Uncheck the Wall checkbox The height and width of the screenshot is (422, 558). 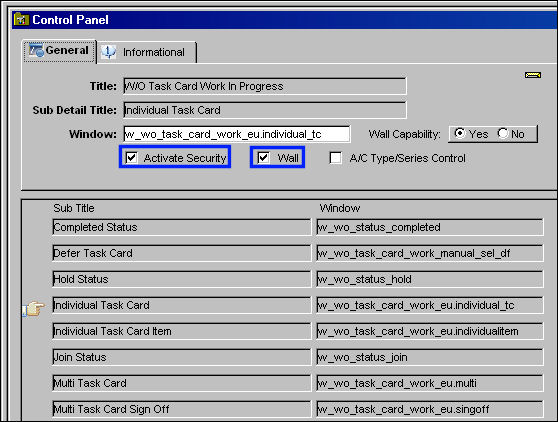click(x=263, y=157)
